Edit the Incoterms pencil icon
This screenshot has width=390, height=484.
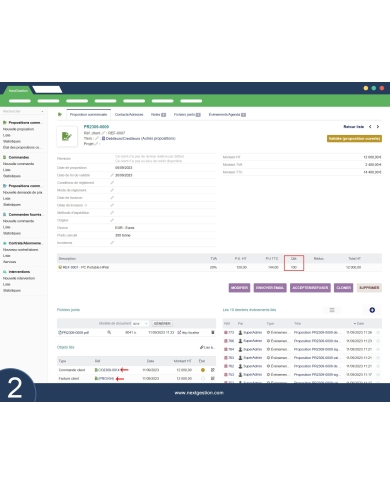[112, 243]
